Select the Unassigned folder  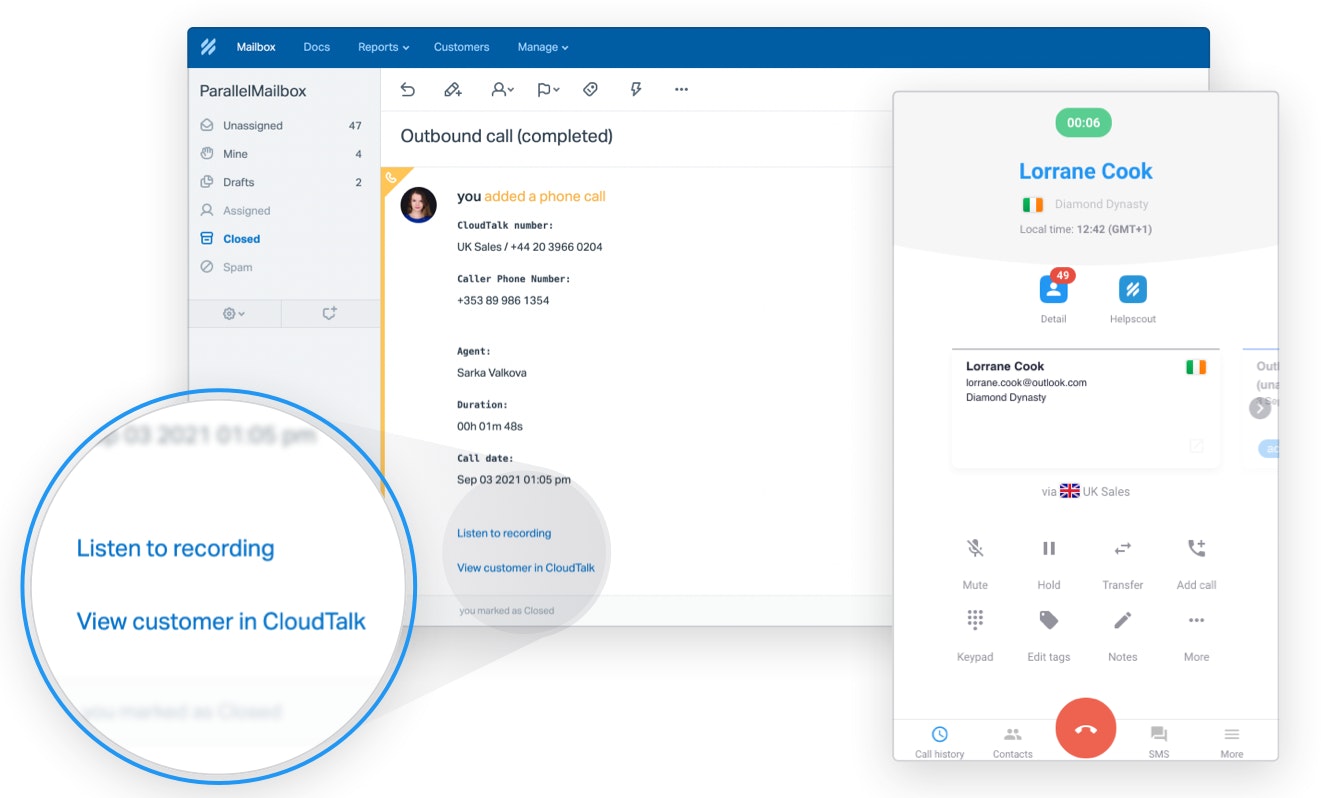coord(283,126)
